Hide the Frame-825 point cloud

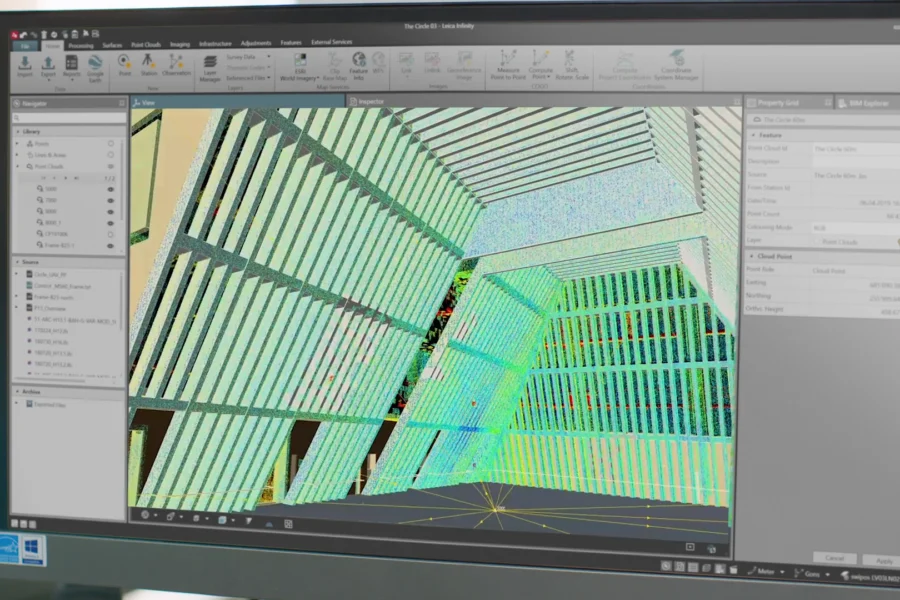111,246
